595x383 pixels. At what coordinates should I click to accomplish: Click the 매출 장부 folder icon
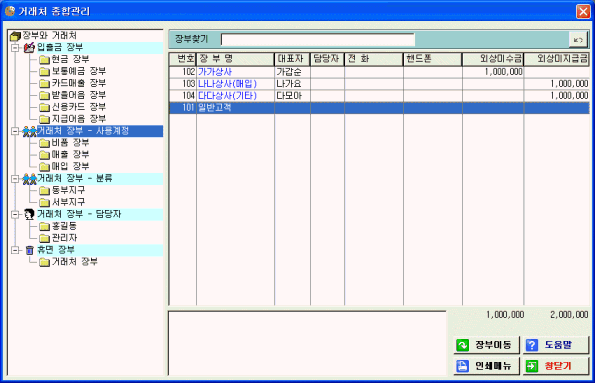pyautogui.click(x=44, y=155)
